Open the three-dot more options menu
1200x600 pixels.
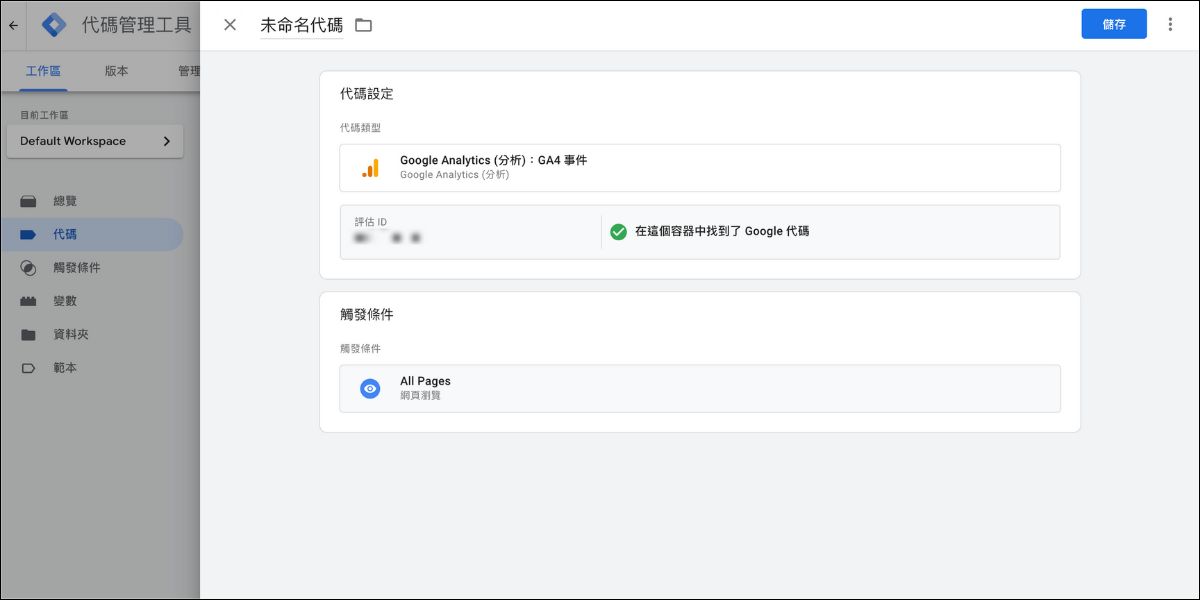(x=1170, y=25)
